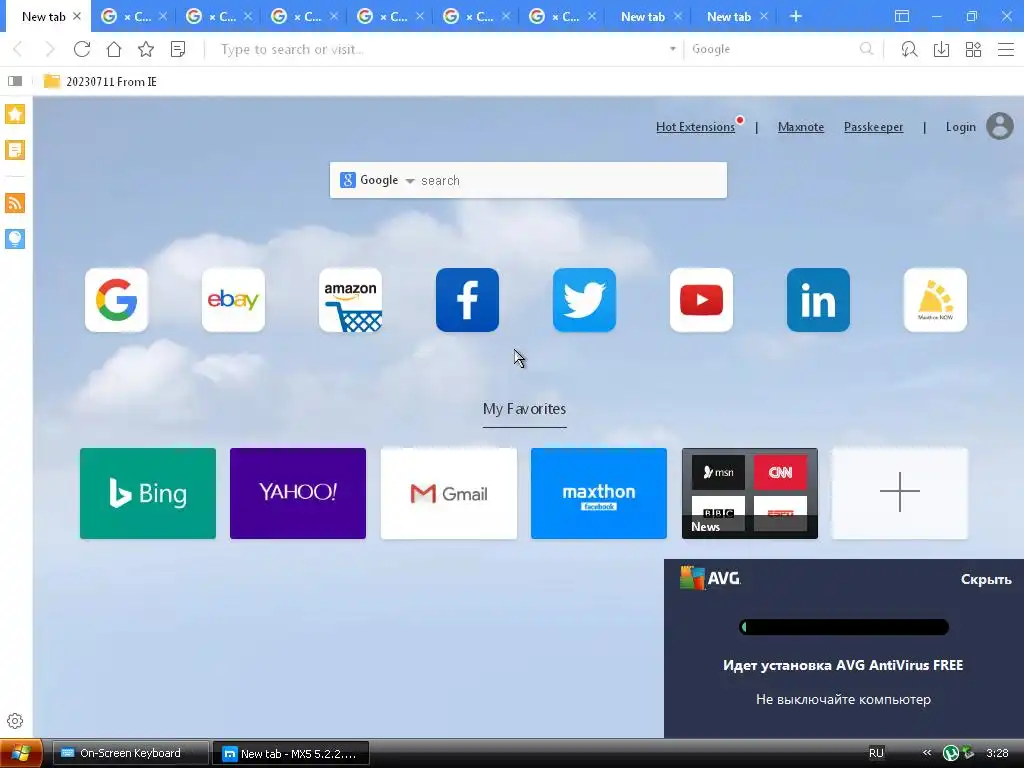This screenshot has height=768, width=1024.
Task: Open the Bing favorite tile
Action: coord(148,494)
